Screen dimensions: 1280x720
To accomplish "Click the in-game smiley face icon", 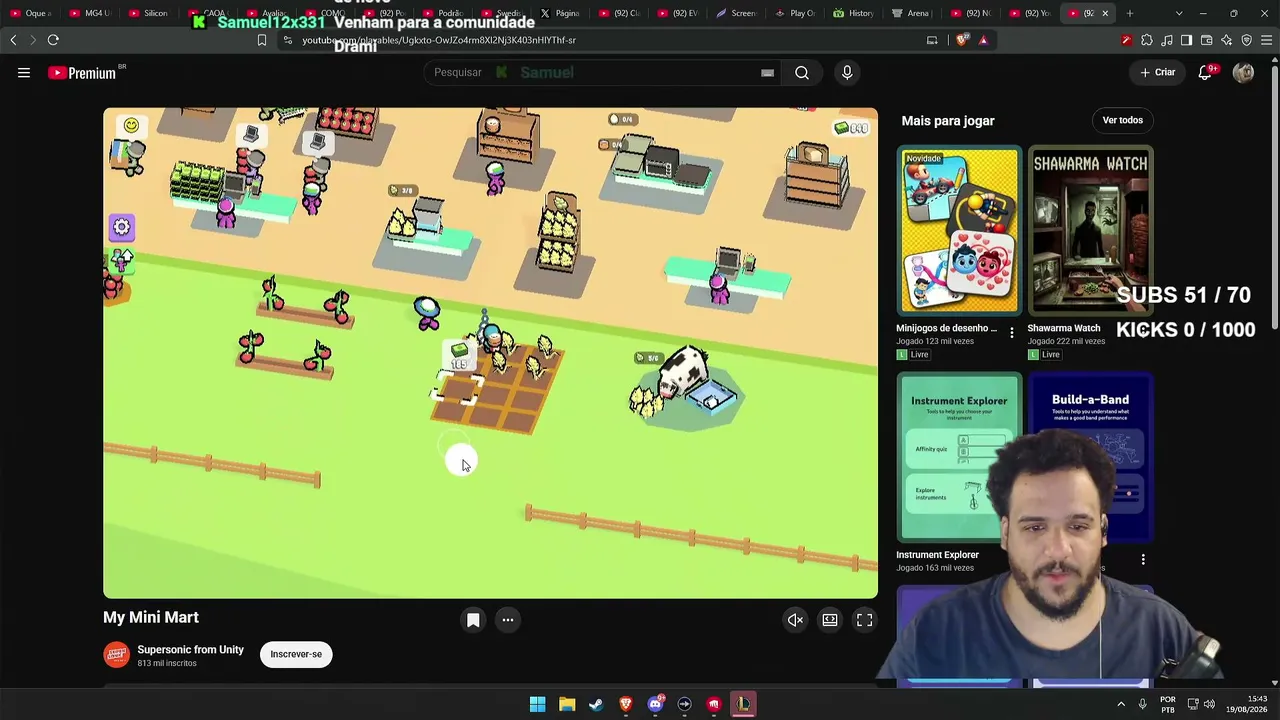I will pos(131,125).
